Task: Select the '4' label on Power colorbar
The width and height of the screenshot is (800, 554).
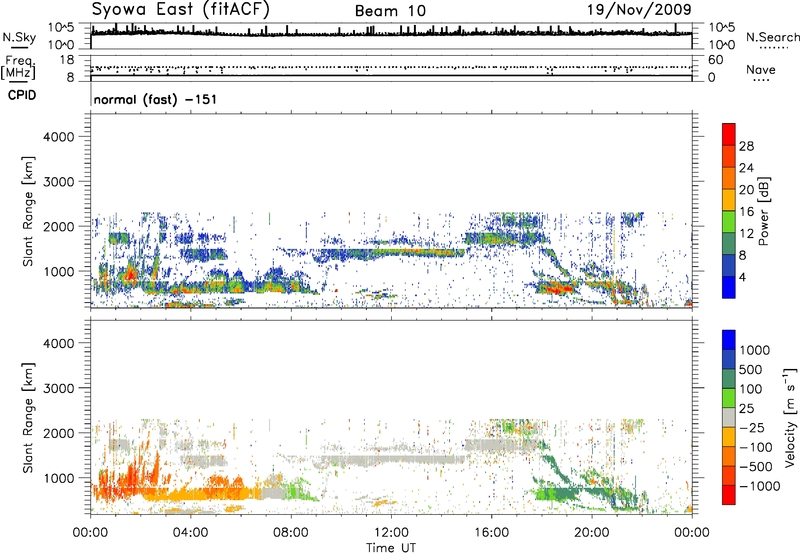Action: tap(742, 277)
